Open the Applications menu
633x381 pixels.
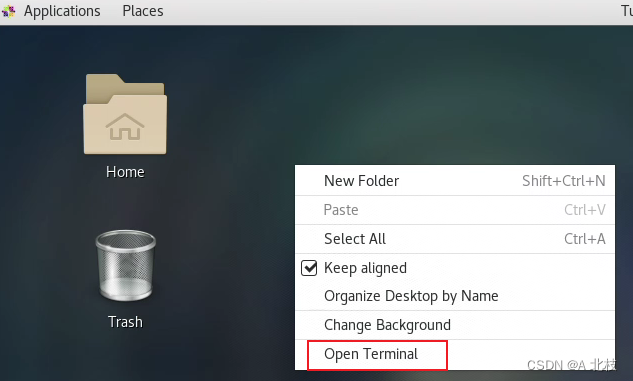coord(62,11)
